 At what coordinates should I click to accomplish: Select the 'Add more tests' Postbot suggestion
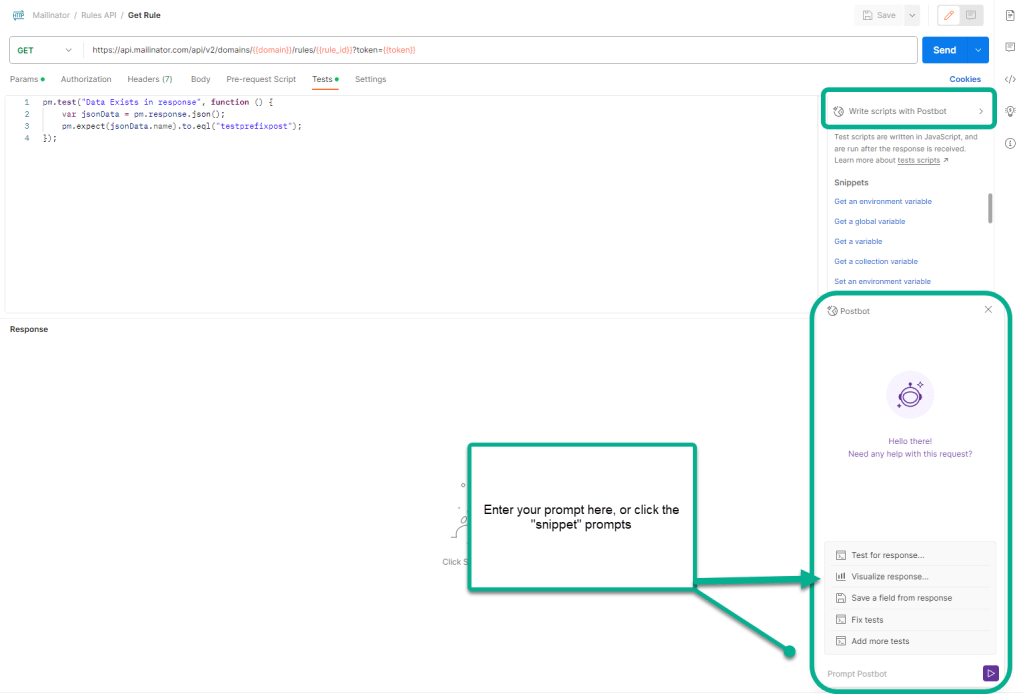tap(880, 641)
